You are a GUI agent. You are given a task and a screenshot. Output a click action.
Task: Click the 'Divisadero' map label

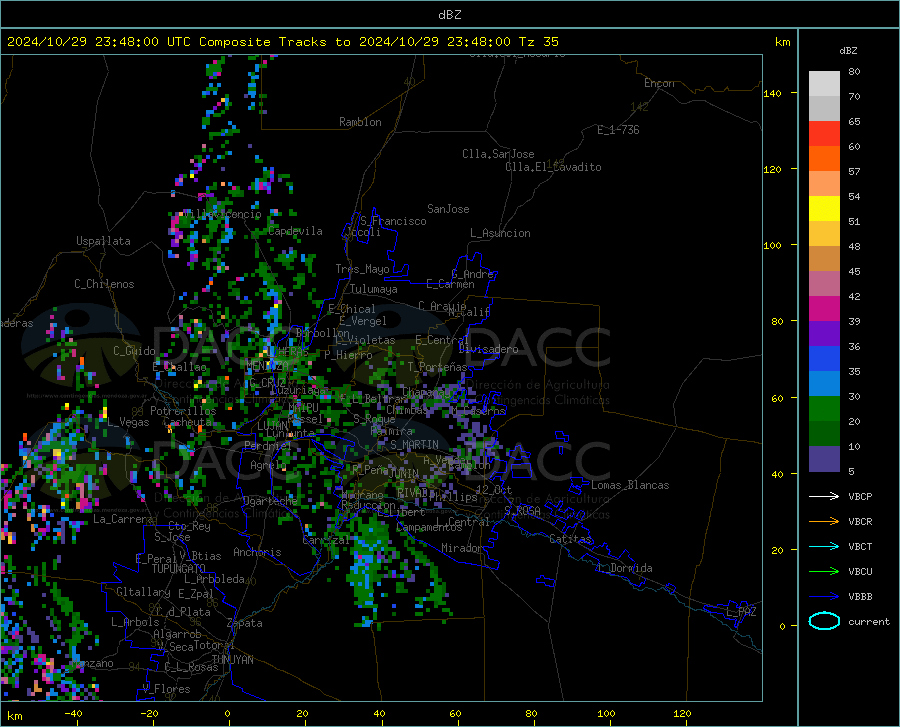pos(488,349)
